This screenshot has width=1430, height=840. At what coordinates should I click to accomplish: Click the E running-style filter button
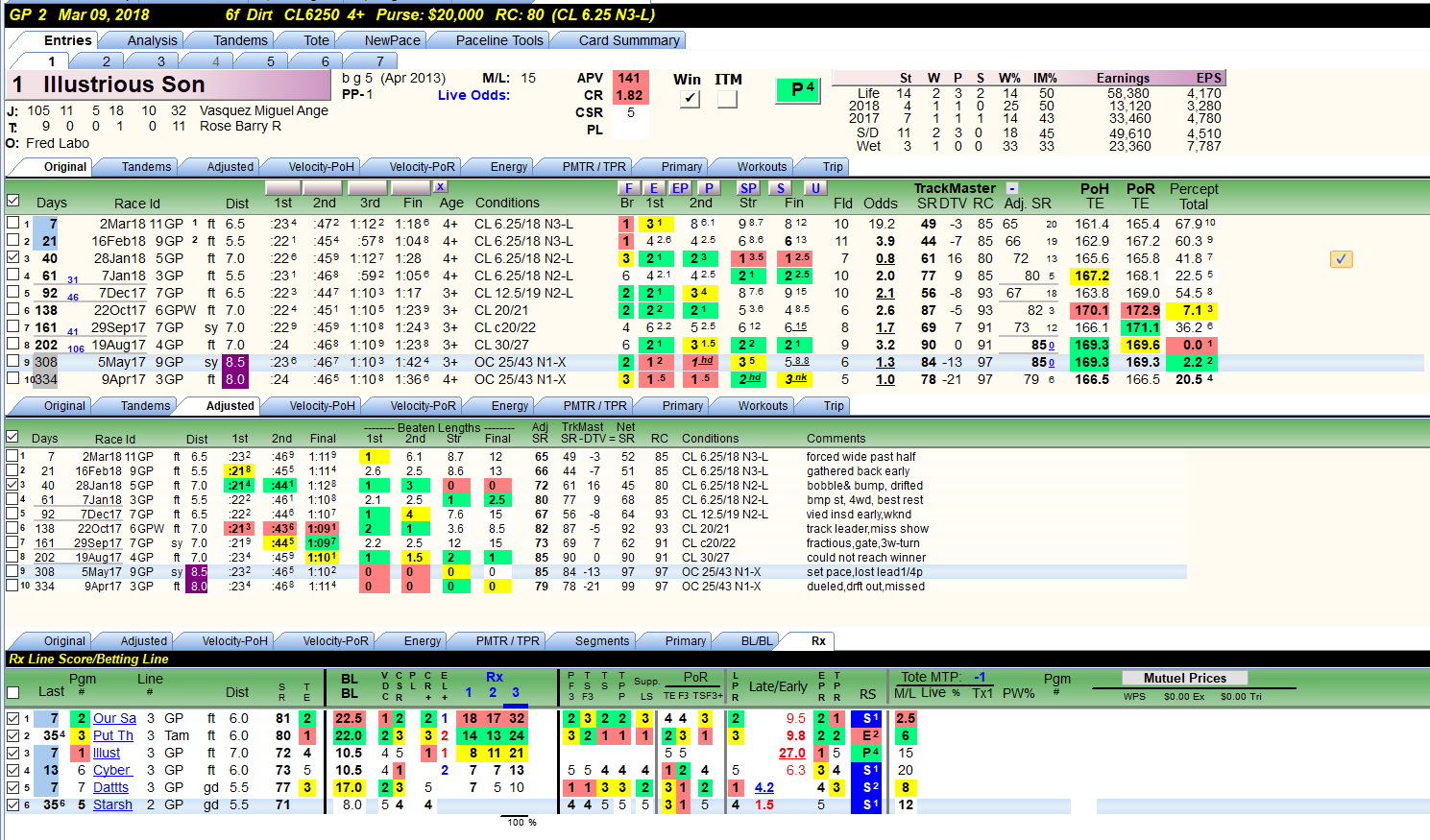click(x=654, y=188)
